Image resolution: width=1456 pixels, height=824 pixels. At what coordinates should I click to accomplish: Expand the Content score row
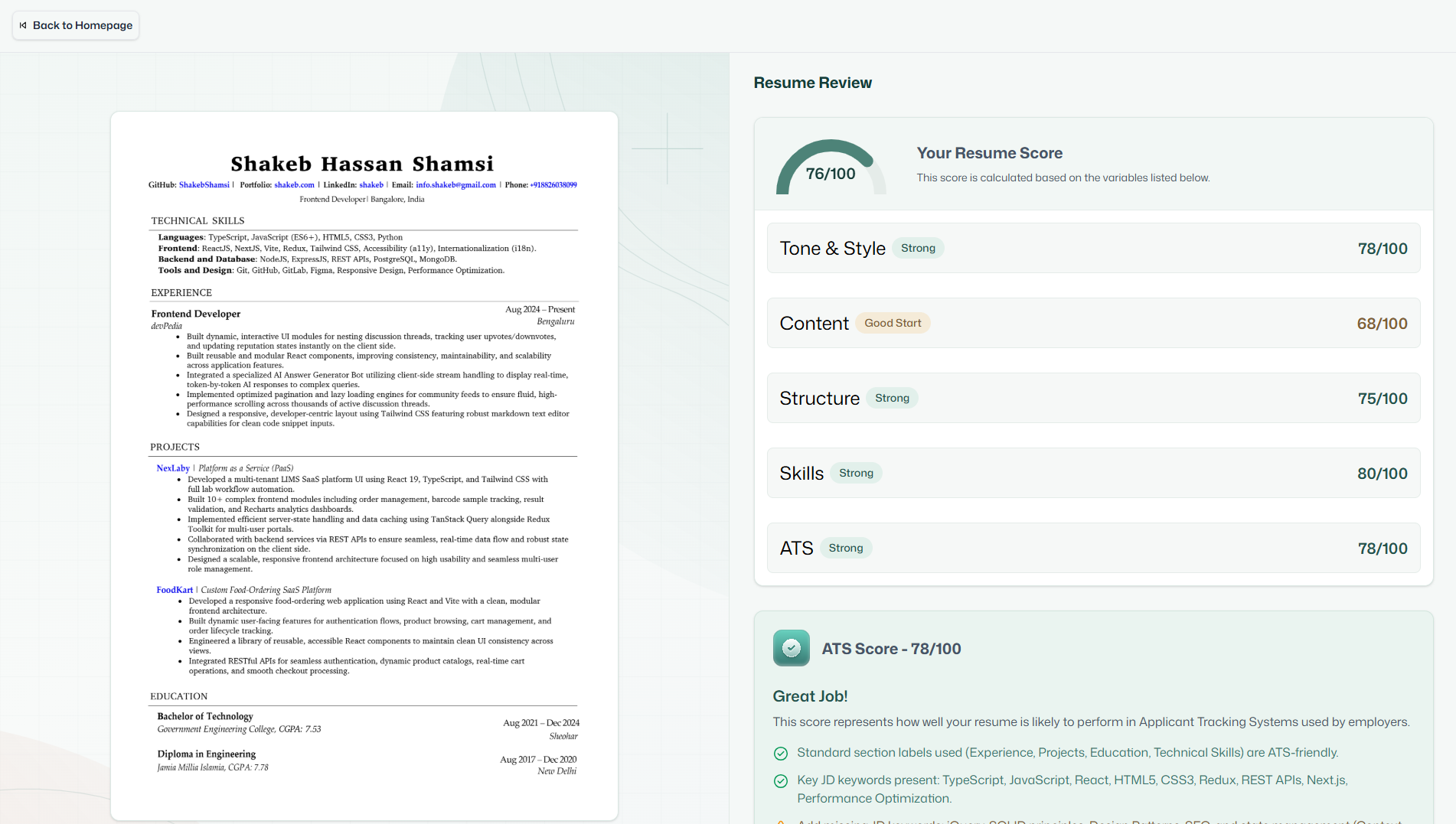coord(1093,323)
